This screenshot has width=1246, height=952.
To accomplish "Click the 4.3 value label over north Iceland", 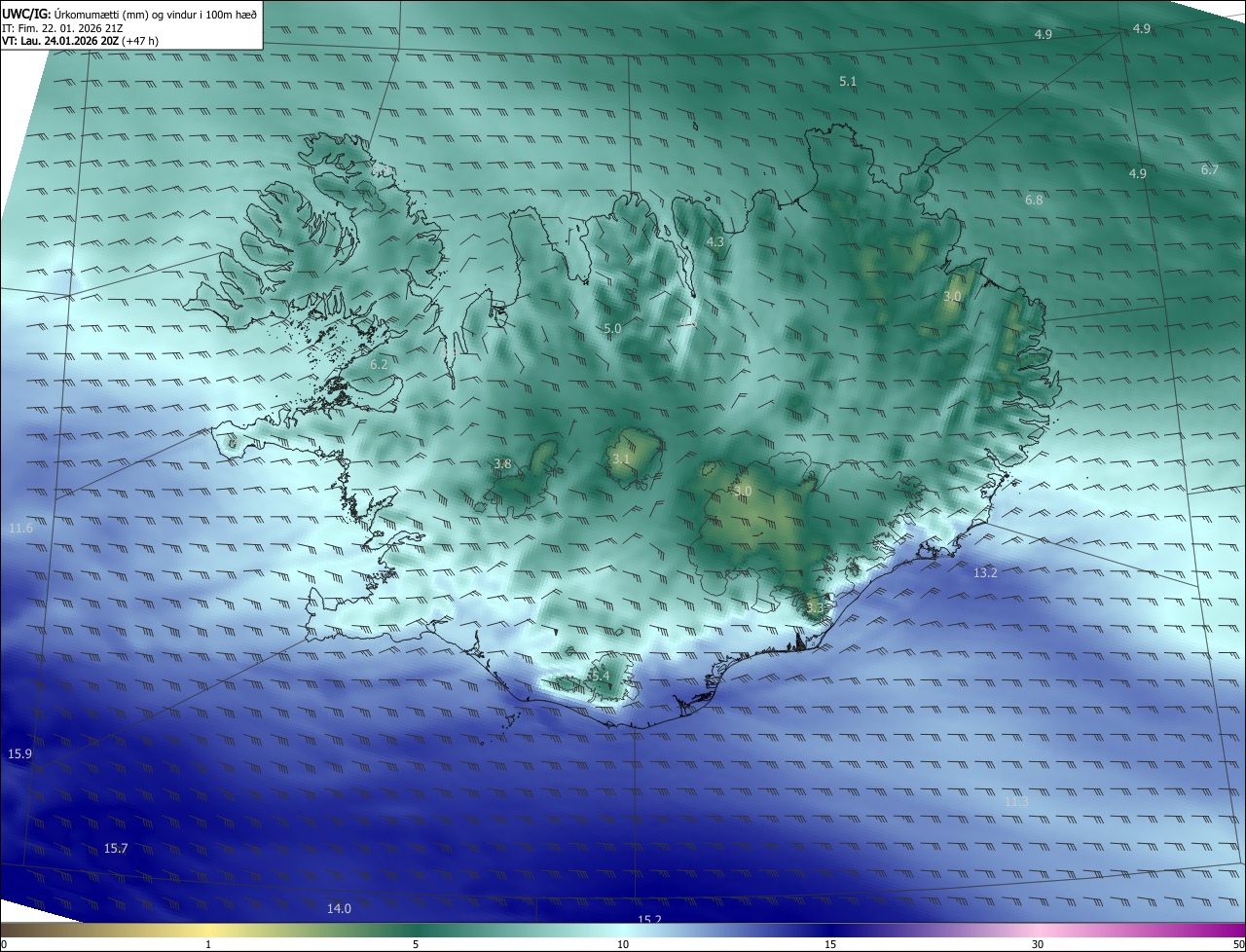I will coord(715,241).
